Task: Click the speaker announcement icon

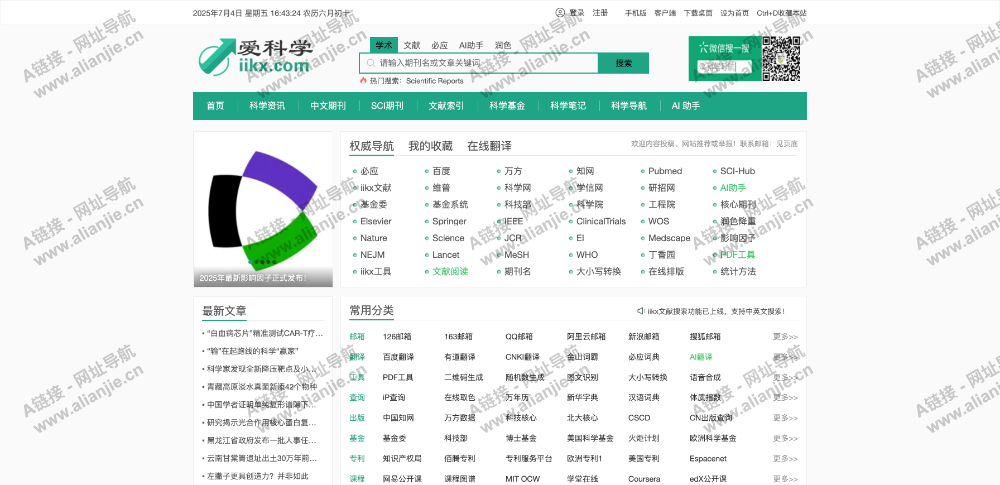Action: 640,311
